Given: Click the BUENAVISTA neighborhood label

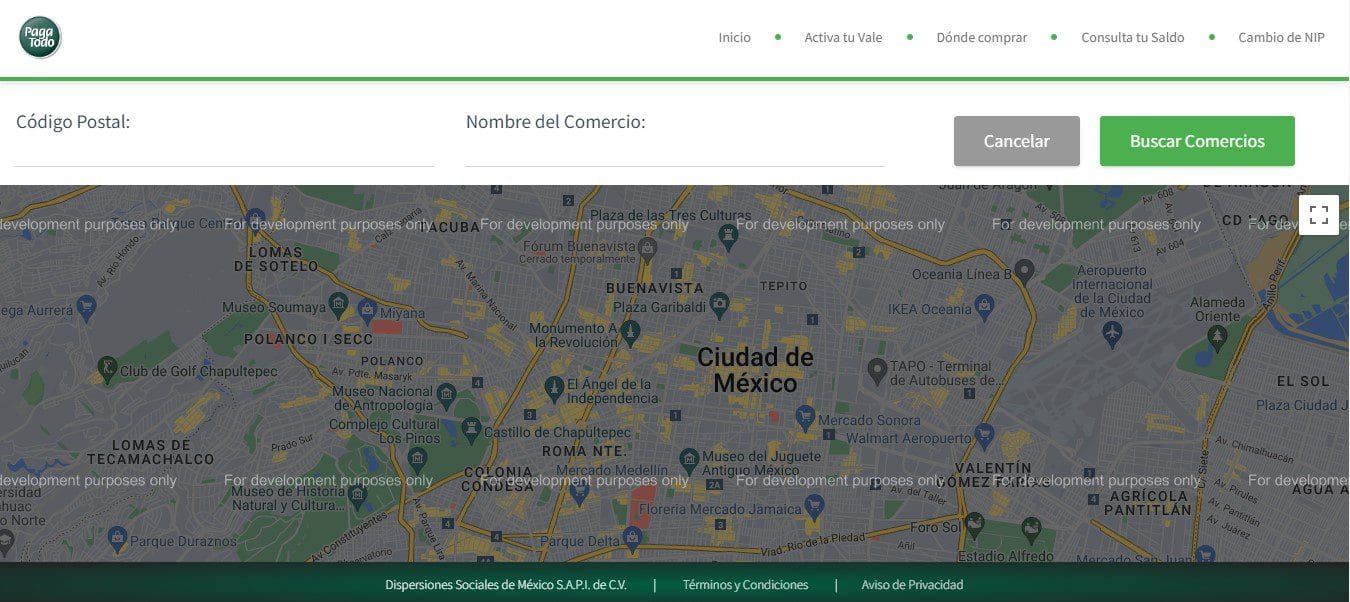Looking at the screenshot, I should tap(655, 287).
